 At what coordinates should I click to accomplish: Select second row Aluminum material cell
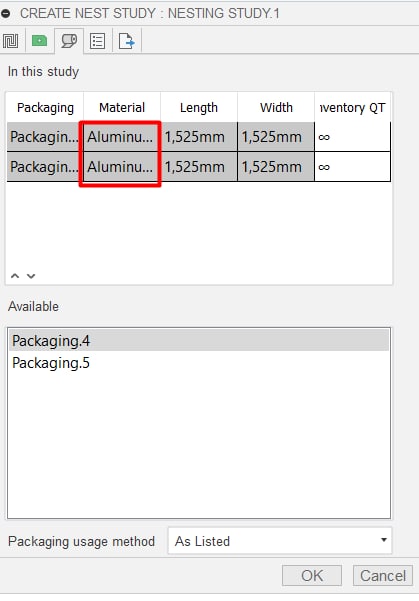click(x=120, y=167)
